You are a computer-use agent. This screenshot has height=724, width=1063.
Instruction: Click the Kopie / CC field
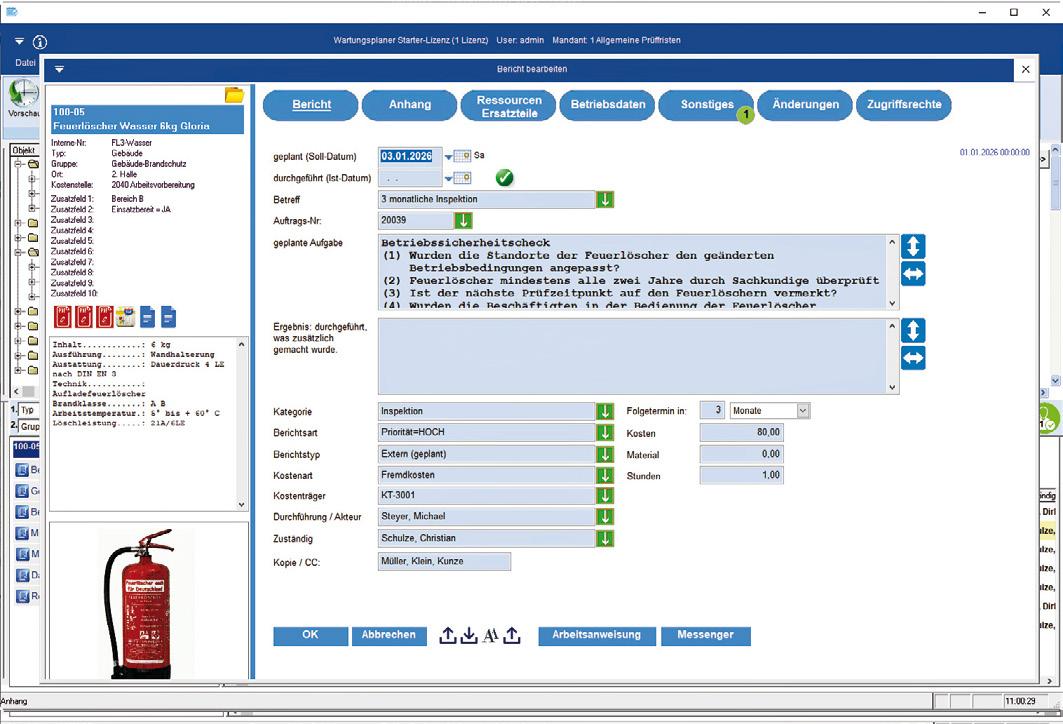tap(444, 561)
